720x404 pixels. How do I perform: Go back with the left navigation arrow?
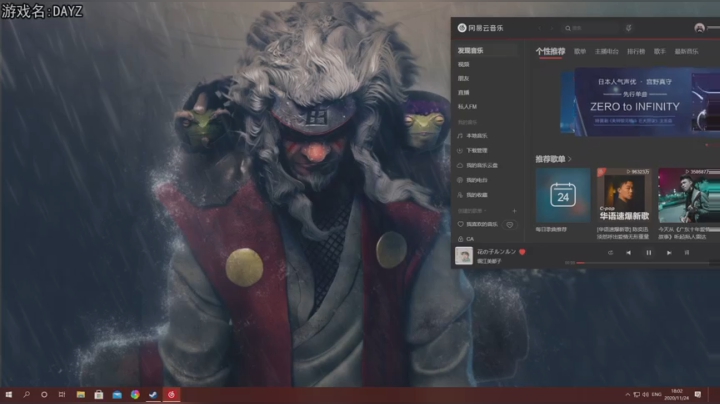pyautogui.click(x=540, y=28)
